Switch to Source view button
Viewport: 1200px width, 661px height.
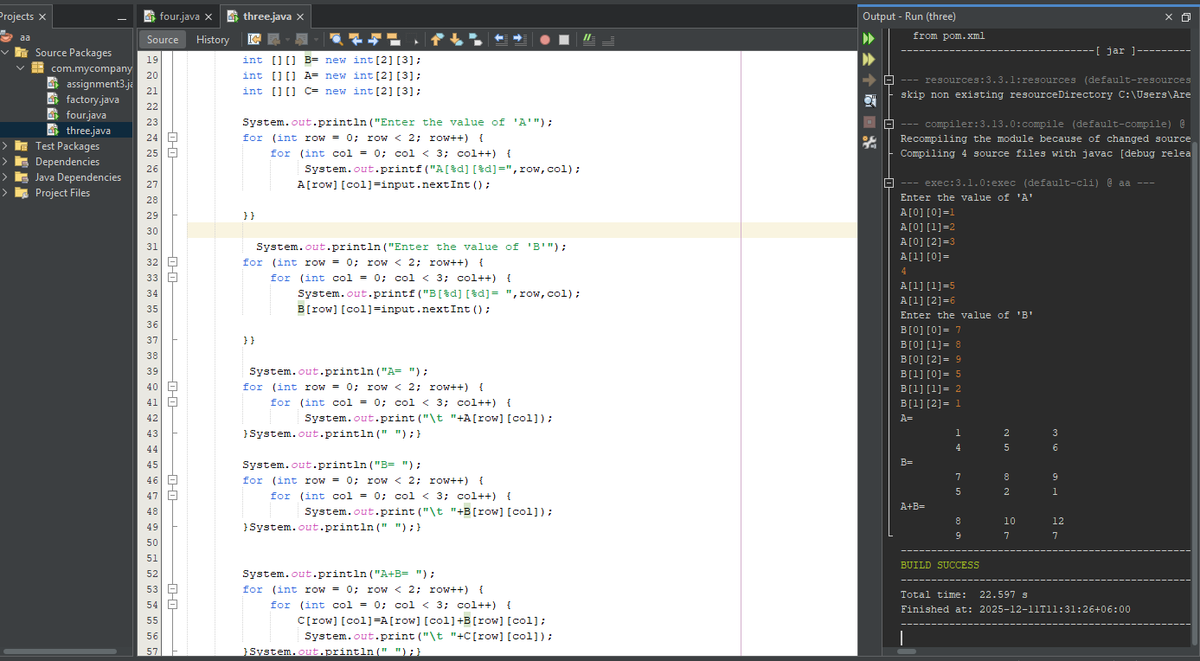[x=162, y=40]
